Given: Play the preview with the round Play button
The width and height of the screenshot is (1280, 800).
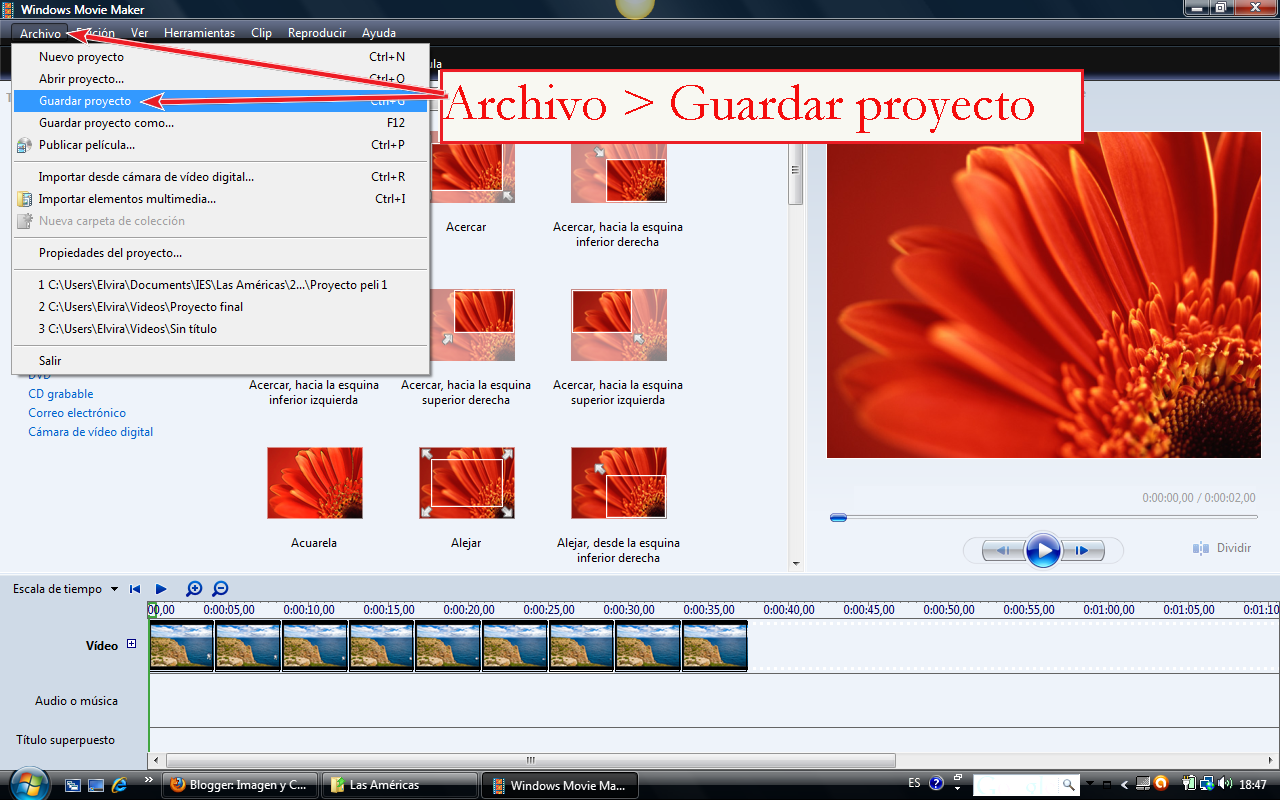Looking at the screenshot, I should (x=1043, y=550).
